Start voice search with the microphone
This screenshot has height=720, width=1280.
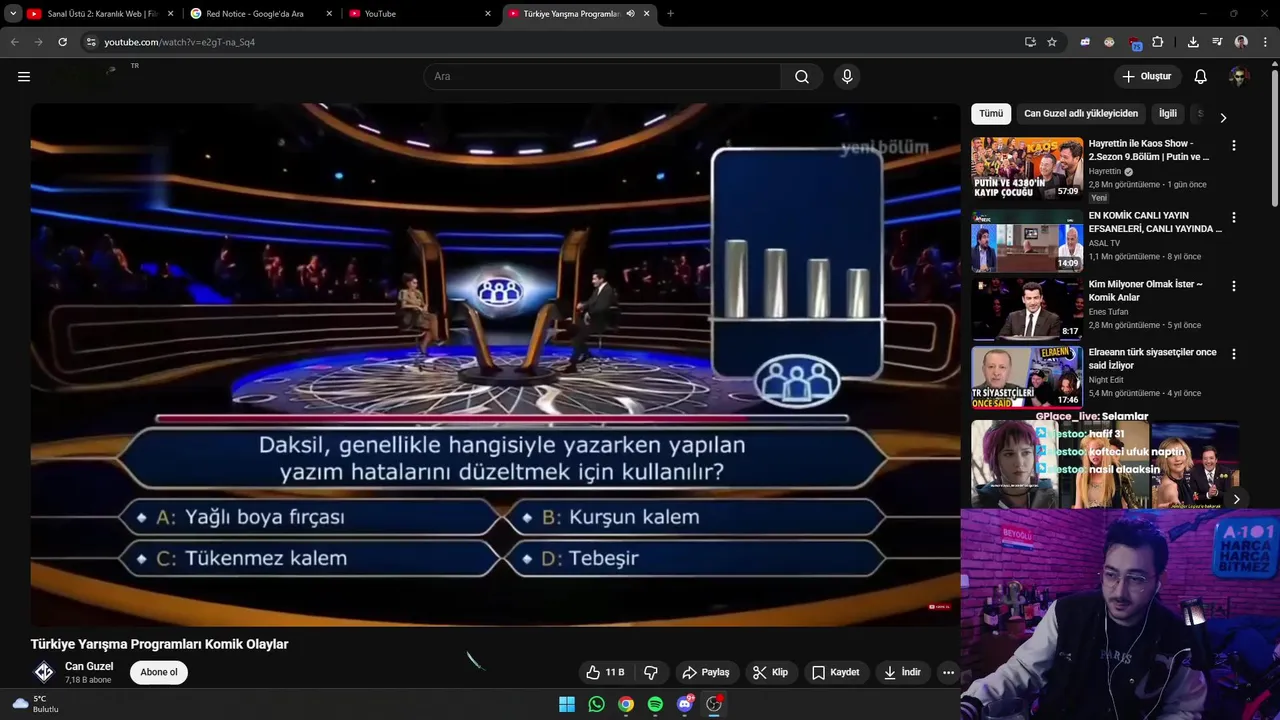847,77
